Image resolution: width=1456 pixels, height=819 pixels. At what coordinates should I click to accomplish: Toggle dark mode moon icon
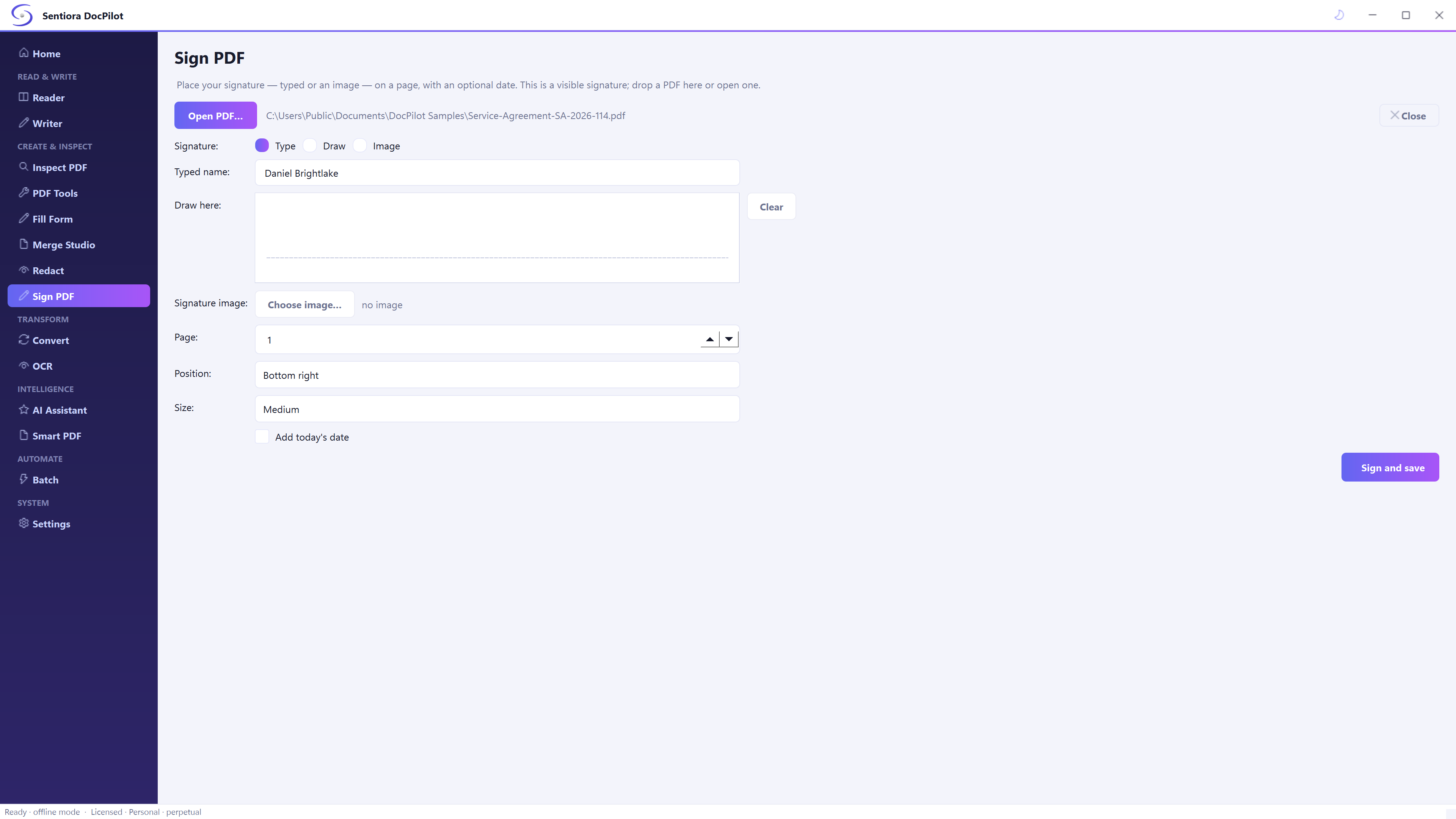coord(1339,15)
